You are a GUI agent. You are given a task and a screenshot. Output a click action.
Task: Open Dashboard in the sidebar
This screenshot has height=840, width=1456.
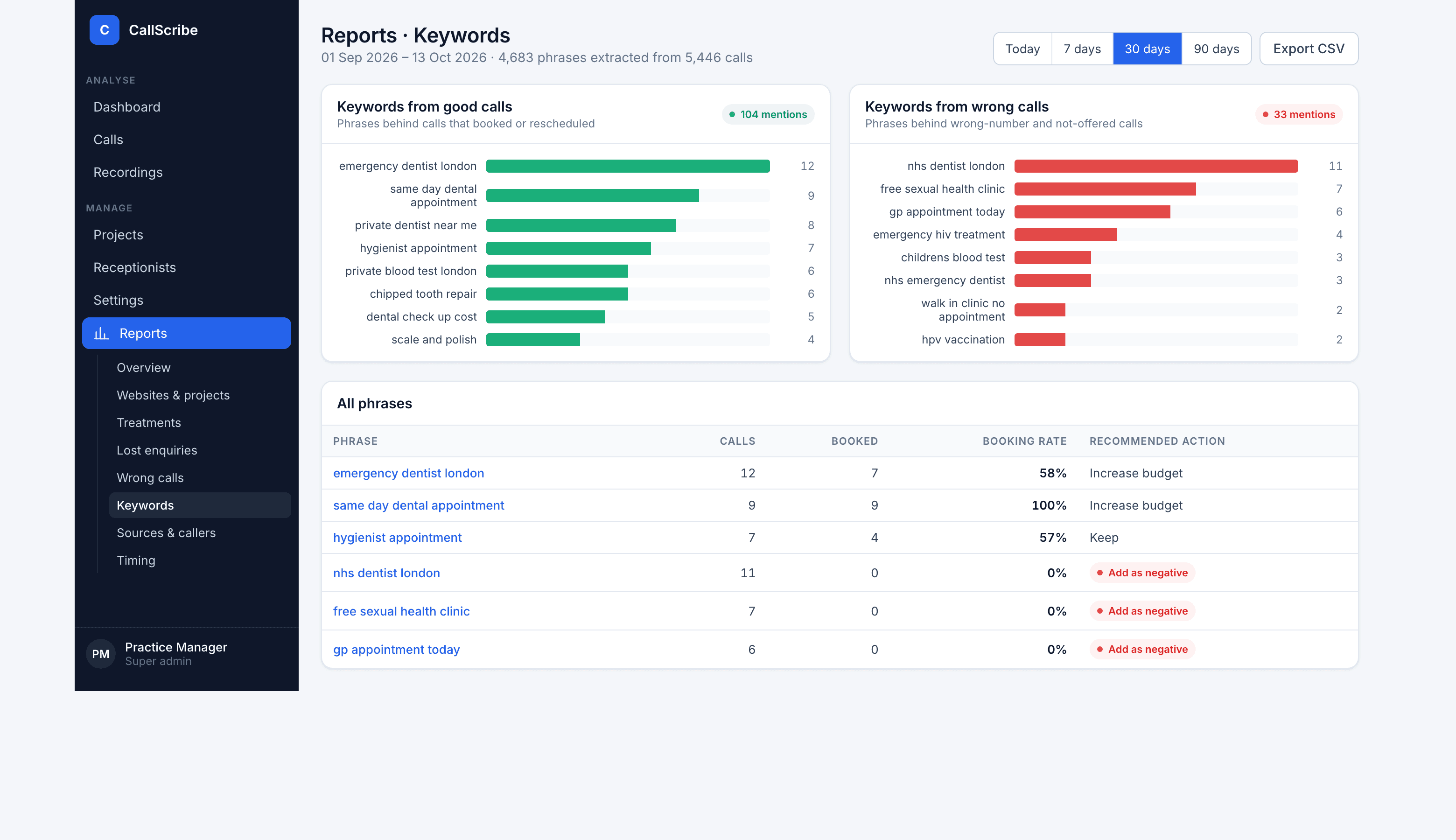186,107
